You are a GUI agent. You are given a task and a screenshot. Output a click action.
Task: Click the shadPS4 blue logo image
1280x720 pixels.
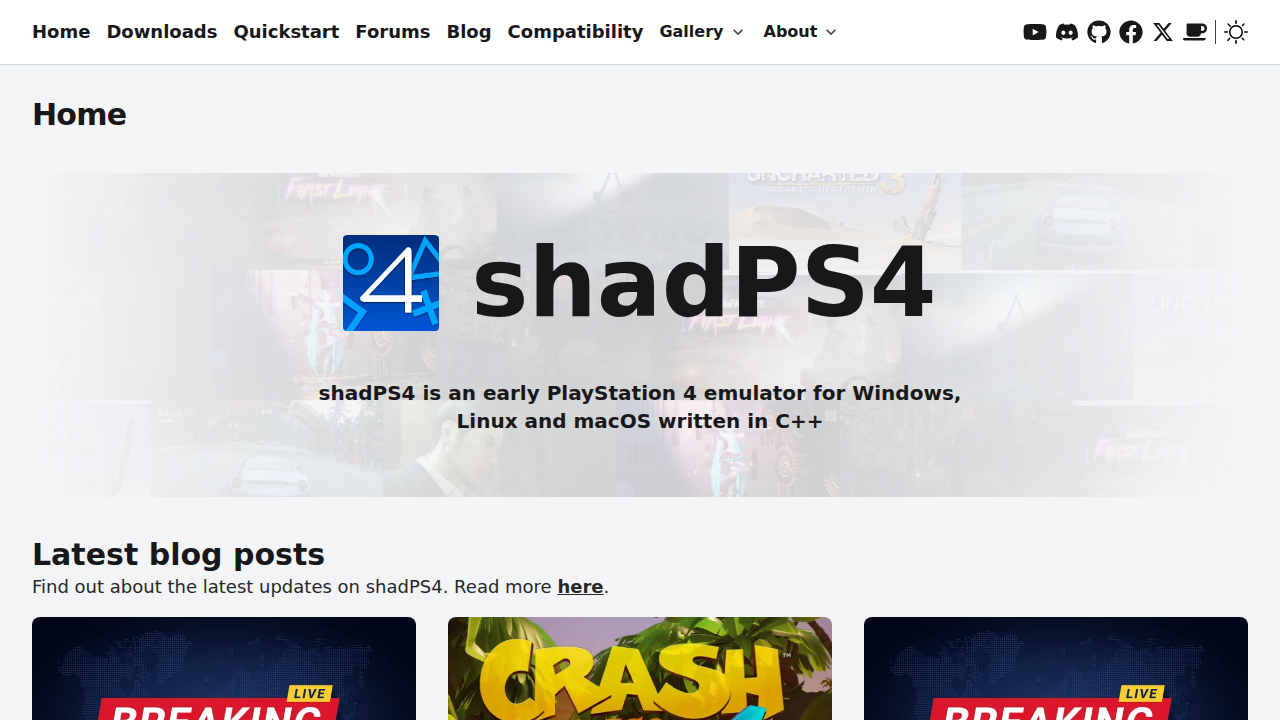point(391,283)
